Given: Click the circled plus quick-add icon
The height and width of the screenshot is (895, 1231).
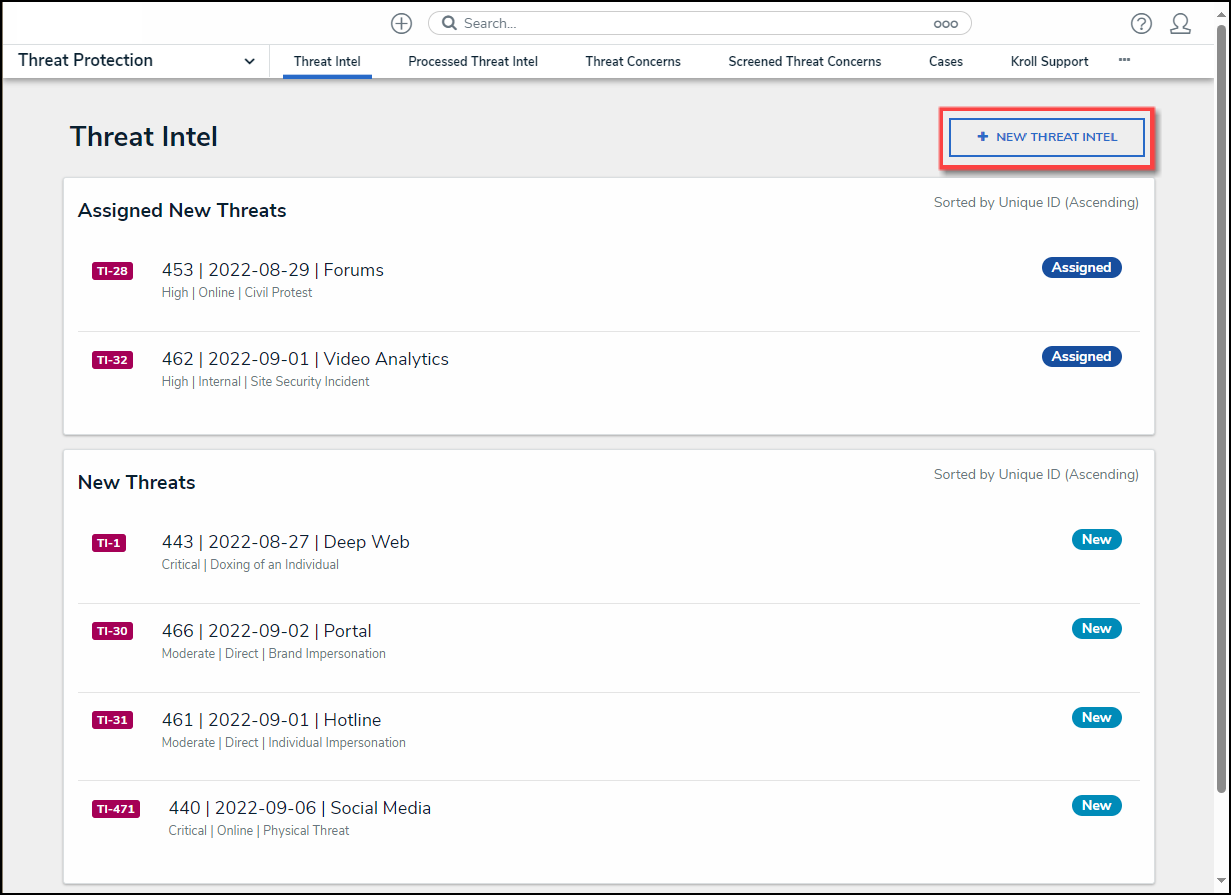Looking at the screenshot, I should [401, 23].
